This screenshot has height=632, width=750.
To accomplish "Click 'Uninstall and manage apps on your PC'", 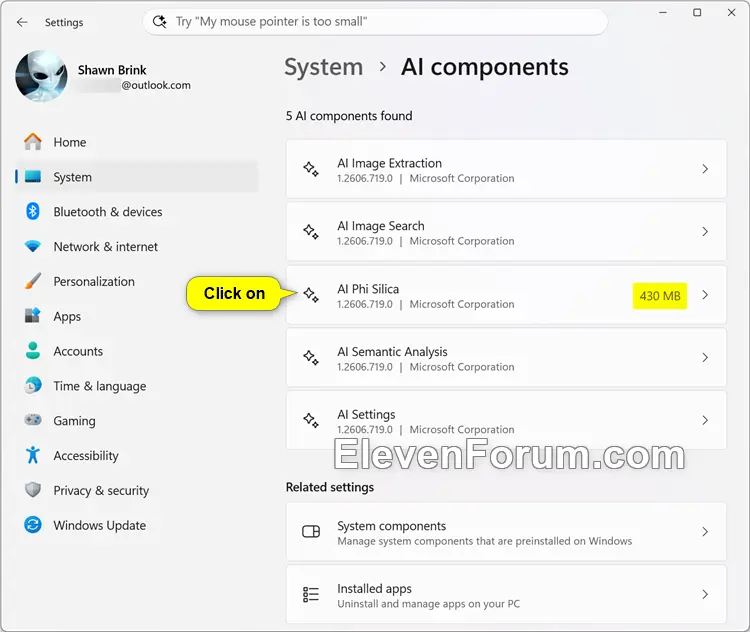I will tap(428, 604).
